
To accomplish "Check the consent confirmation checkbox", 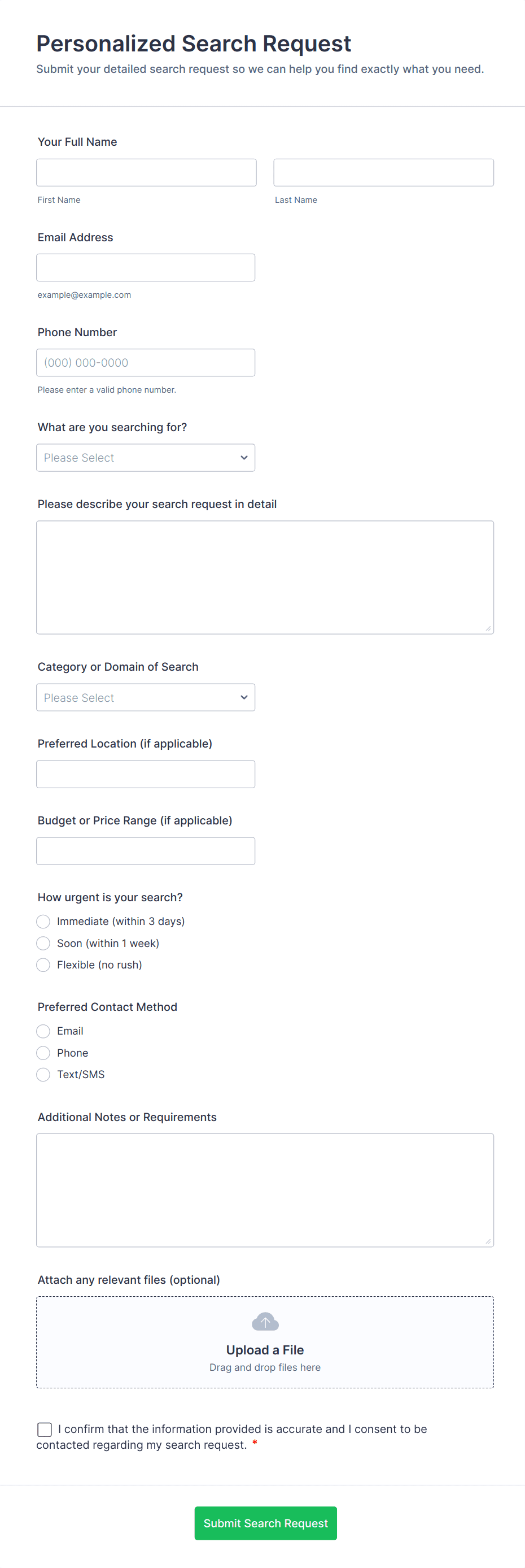I will click(x=45, y=1428).
